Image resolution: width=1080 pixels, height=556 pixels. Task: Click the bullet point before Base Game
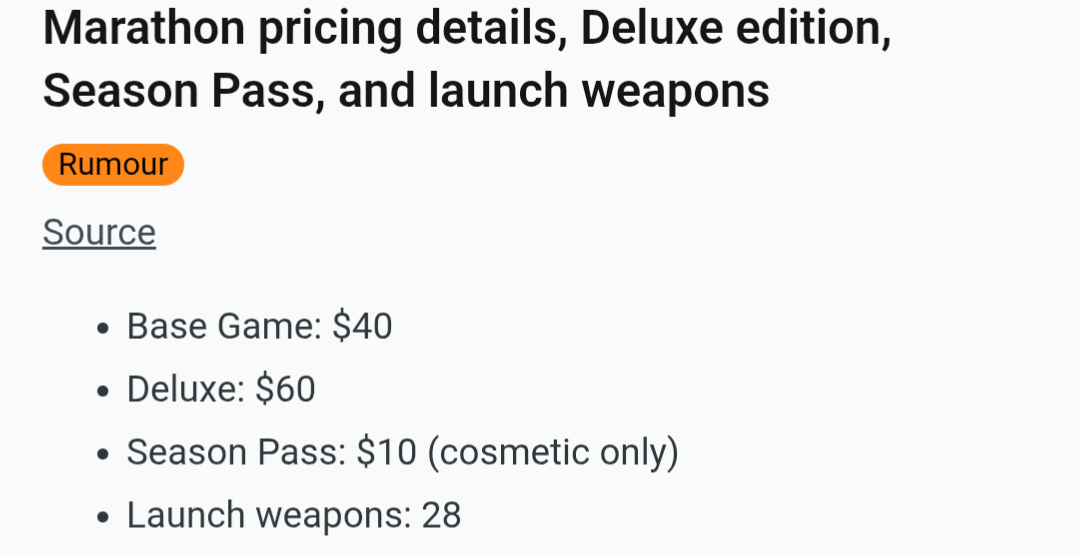coord(103,329)
